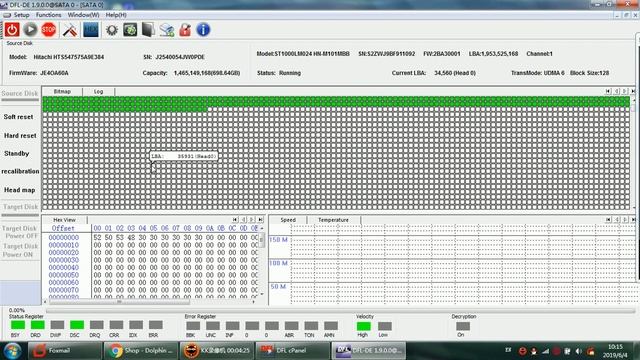Open the hammer and tools icon
Image resolution: width=640 pixels, height=360 pixels.
70,30
